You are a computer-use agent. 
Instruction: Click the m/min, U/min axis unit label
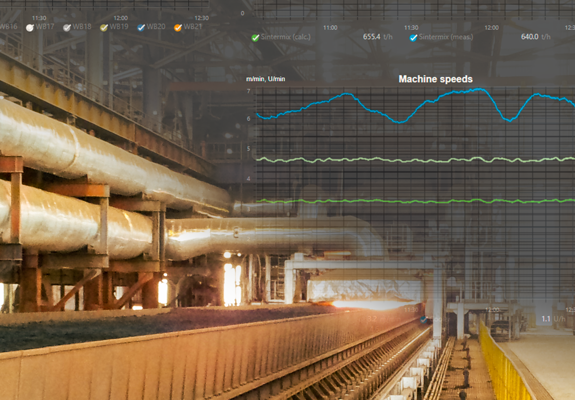point(265,79)
